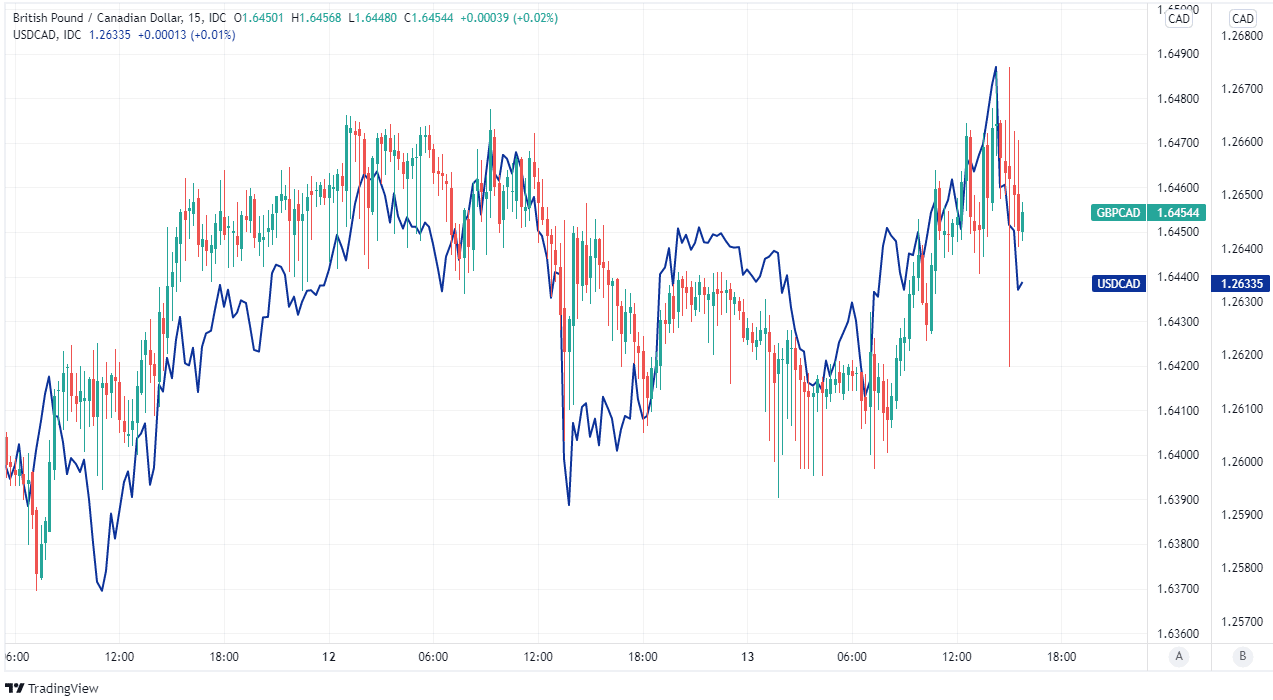Image resolution: width=1273 pixels, height=700 pixels.
Task: Click the 1.26800 level on right scale
Action: point(1243,36)
